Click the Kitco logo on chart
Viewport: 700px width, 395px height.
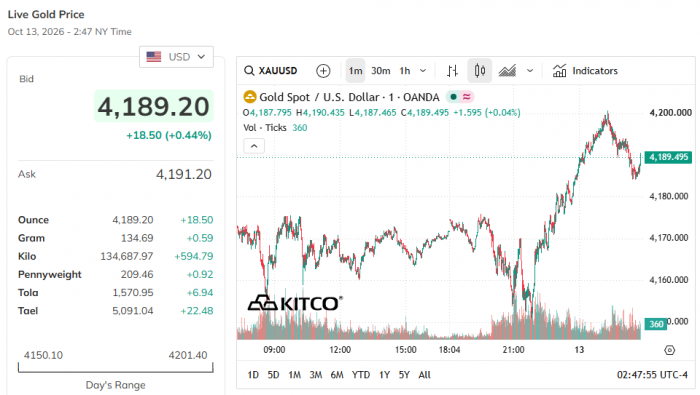click(x=295, y=304)
